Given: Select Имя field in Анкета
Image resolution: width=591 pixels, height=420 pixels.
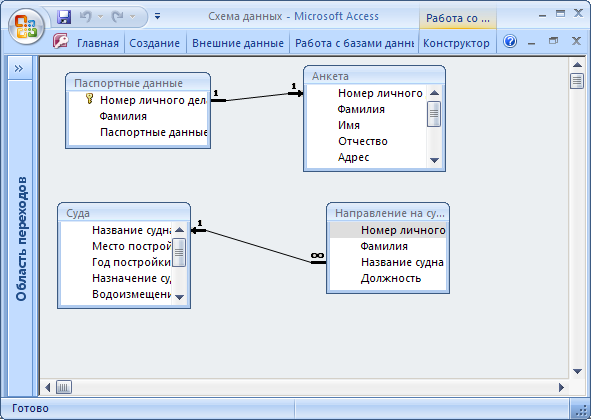Looking at the screenshot, I should tap(349, 125).
